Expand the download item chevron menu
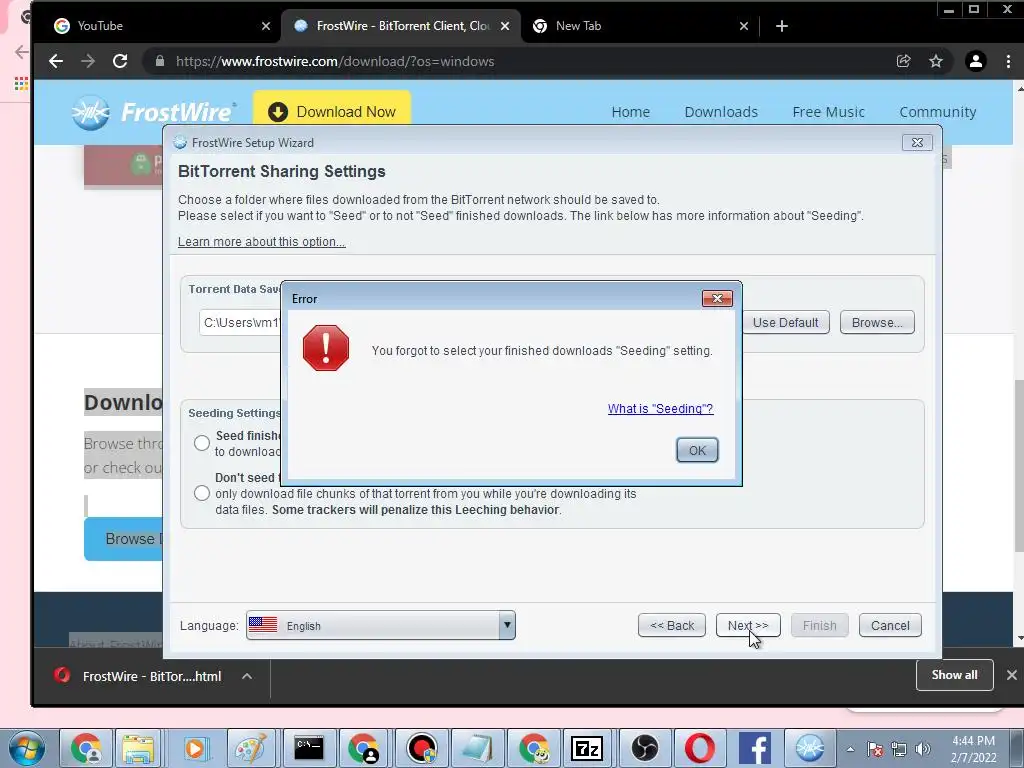Viewport: 1024px width, 768px height. tap(247, 676)
